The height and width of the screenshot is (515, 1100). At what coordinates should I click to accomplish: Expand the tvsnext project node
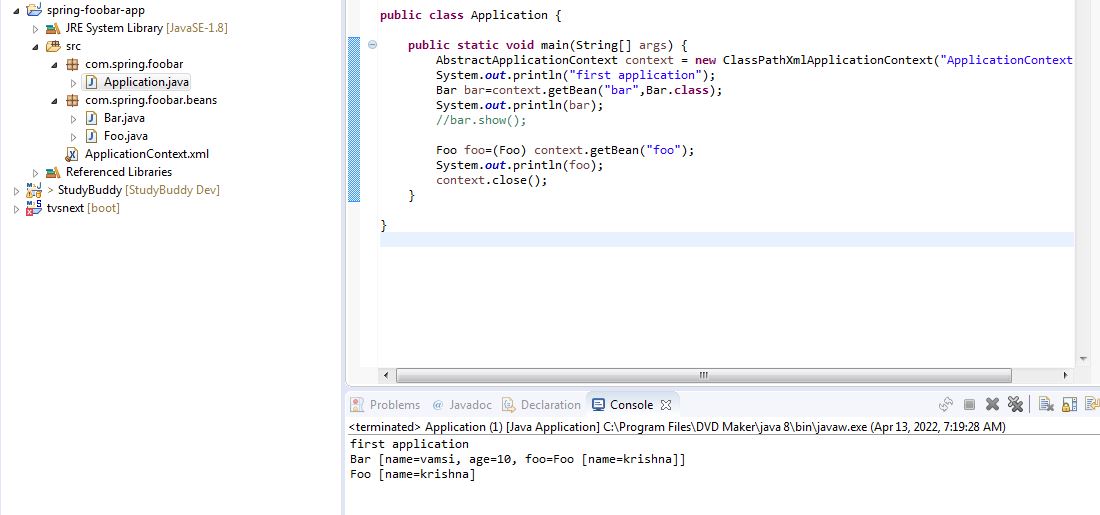(x=17, y=208)
